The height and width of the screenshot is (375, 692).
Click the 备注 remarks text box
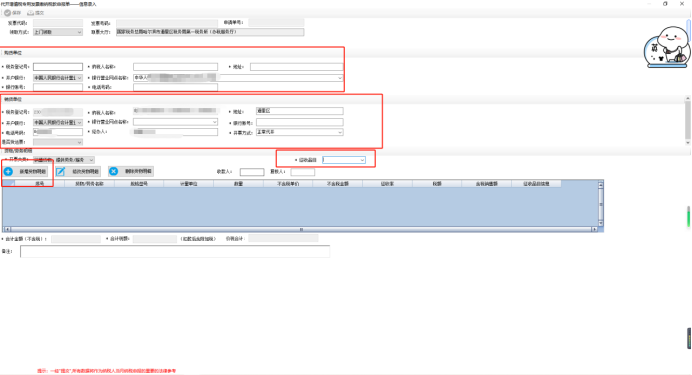point(175,251)
